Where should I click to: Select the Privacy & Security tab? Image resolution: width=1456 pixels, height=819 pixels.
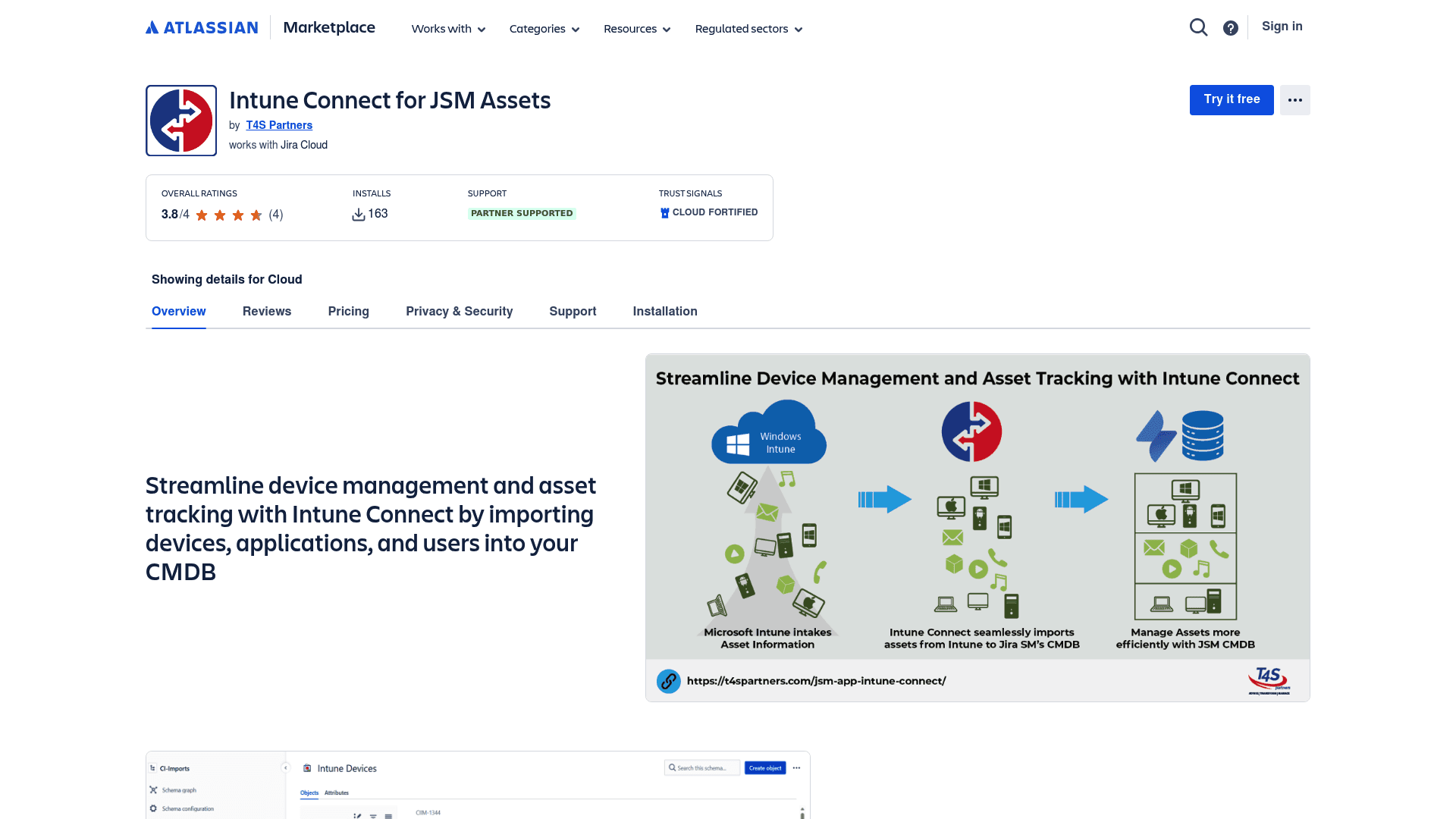pos(459,311)
